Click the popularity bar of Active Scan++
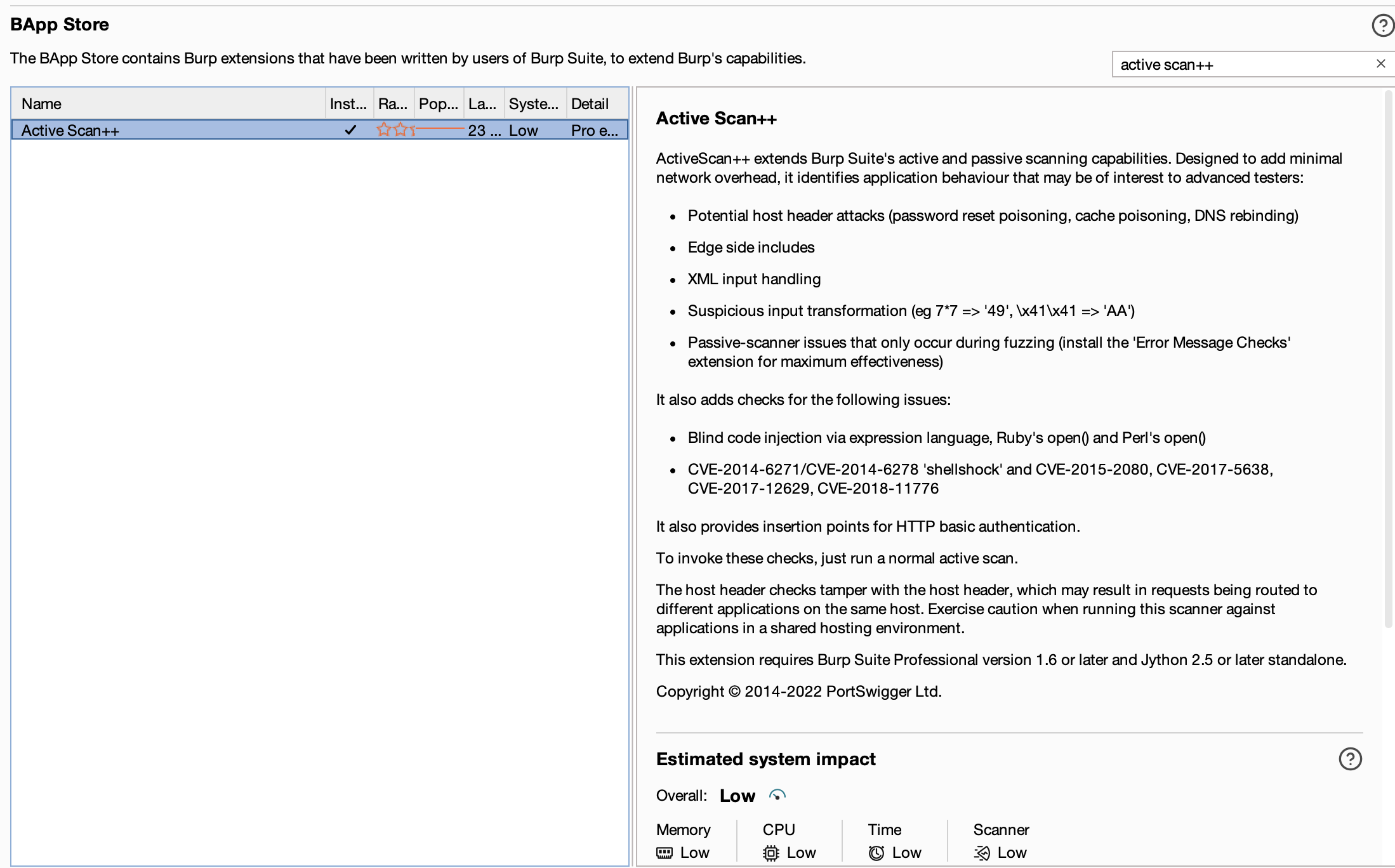 pyautogui.click(x=439, y=130)
